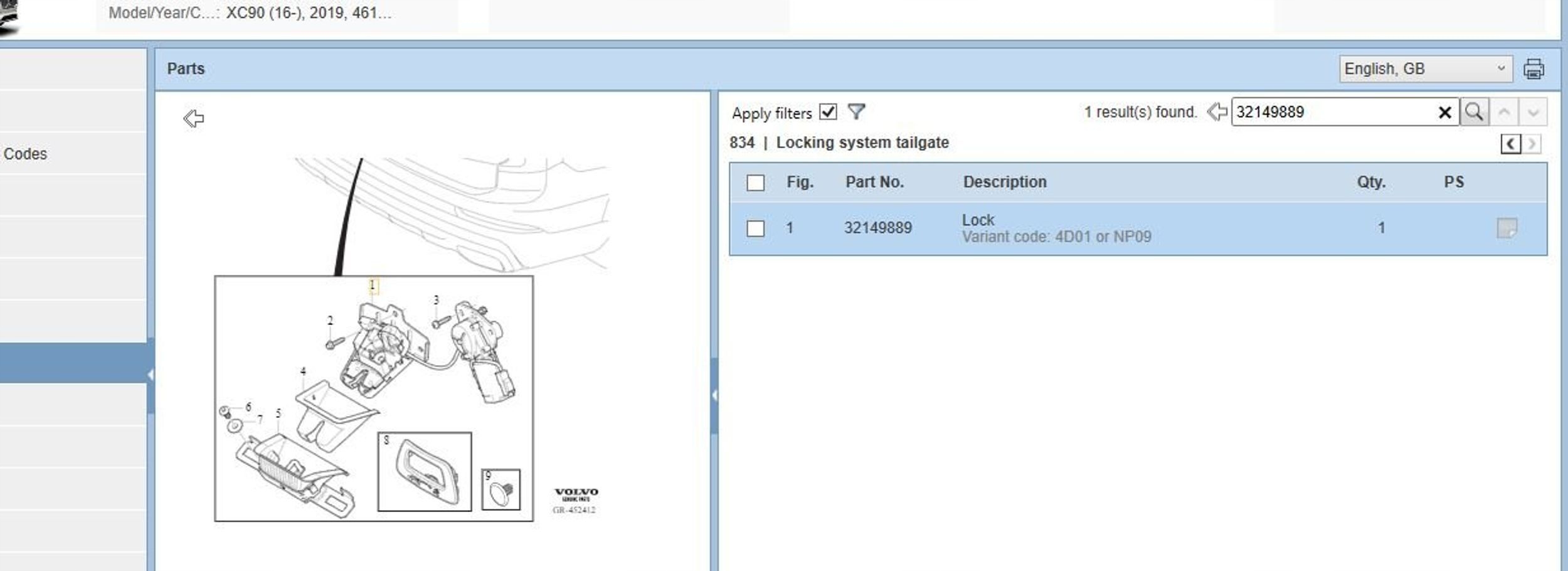Viewport: 1568px width, 571px height.
Task: Select callout 7 on the lock diagram
Action: pos(260,419)
